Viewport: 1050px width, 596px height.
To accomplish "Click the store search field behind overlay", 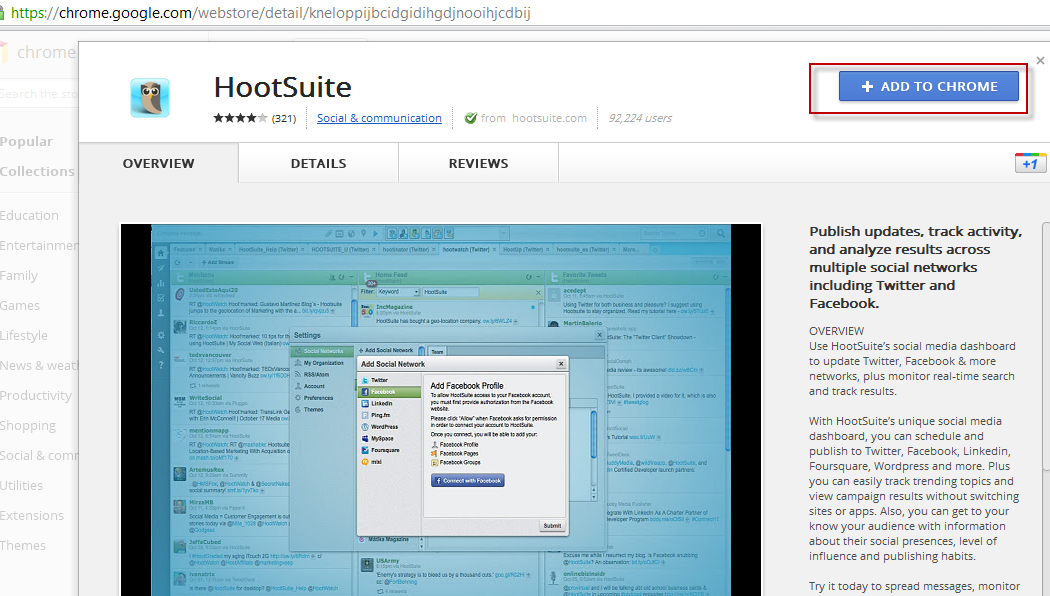I will pos(39,94).
